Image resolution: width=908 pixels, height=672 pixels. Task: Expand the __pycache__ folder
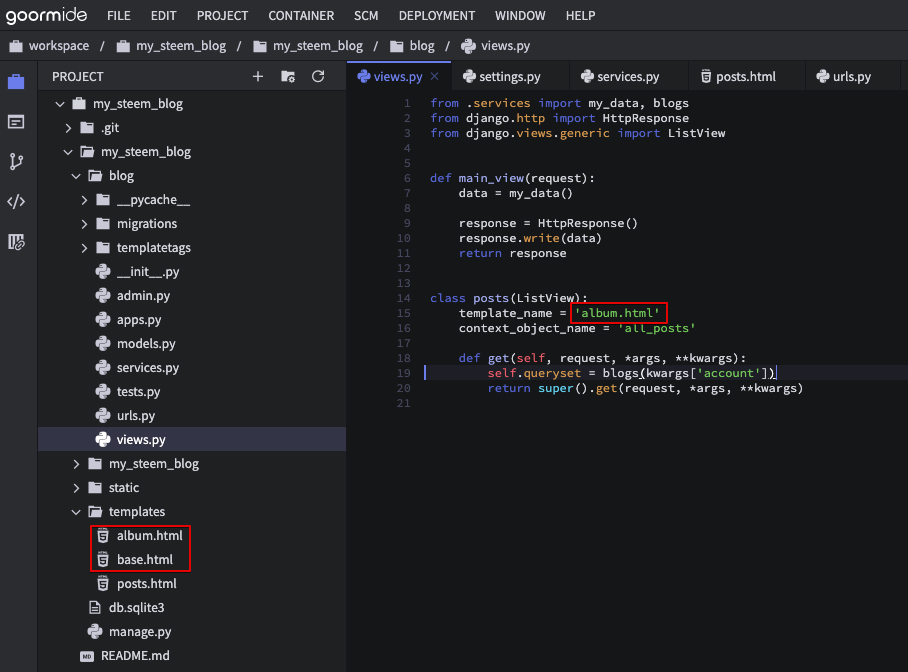(x=85, y=200)
